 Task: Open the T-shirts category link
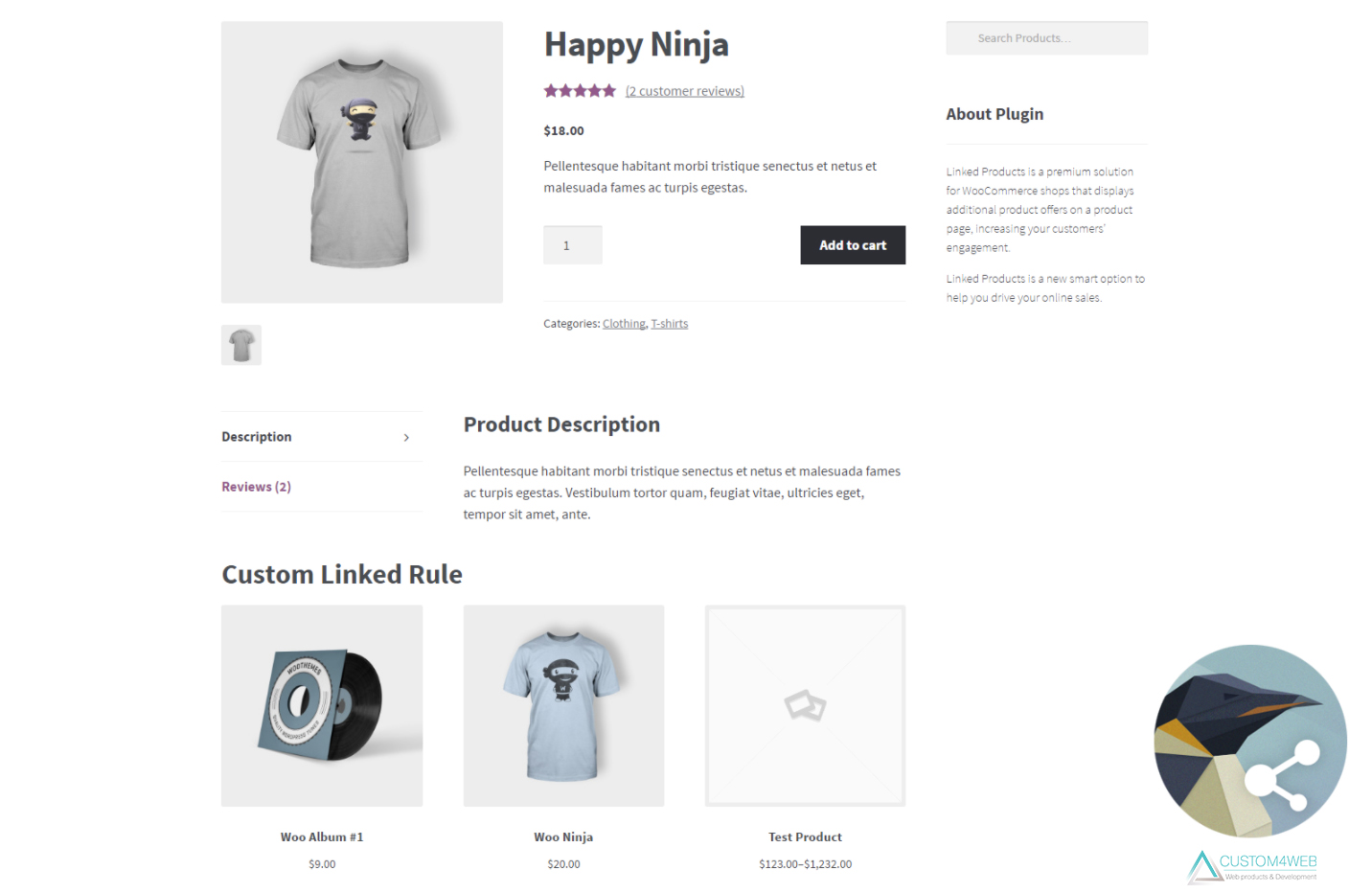[670, 324]
